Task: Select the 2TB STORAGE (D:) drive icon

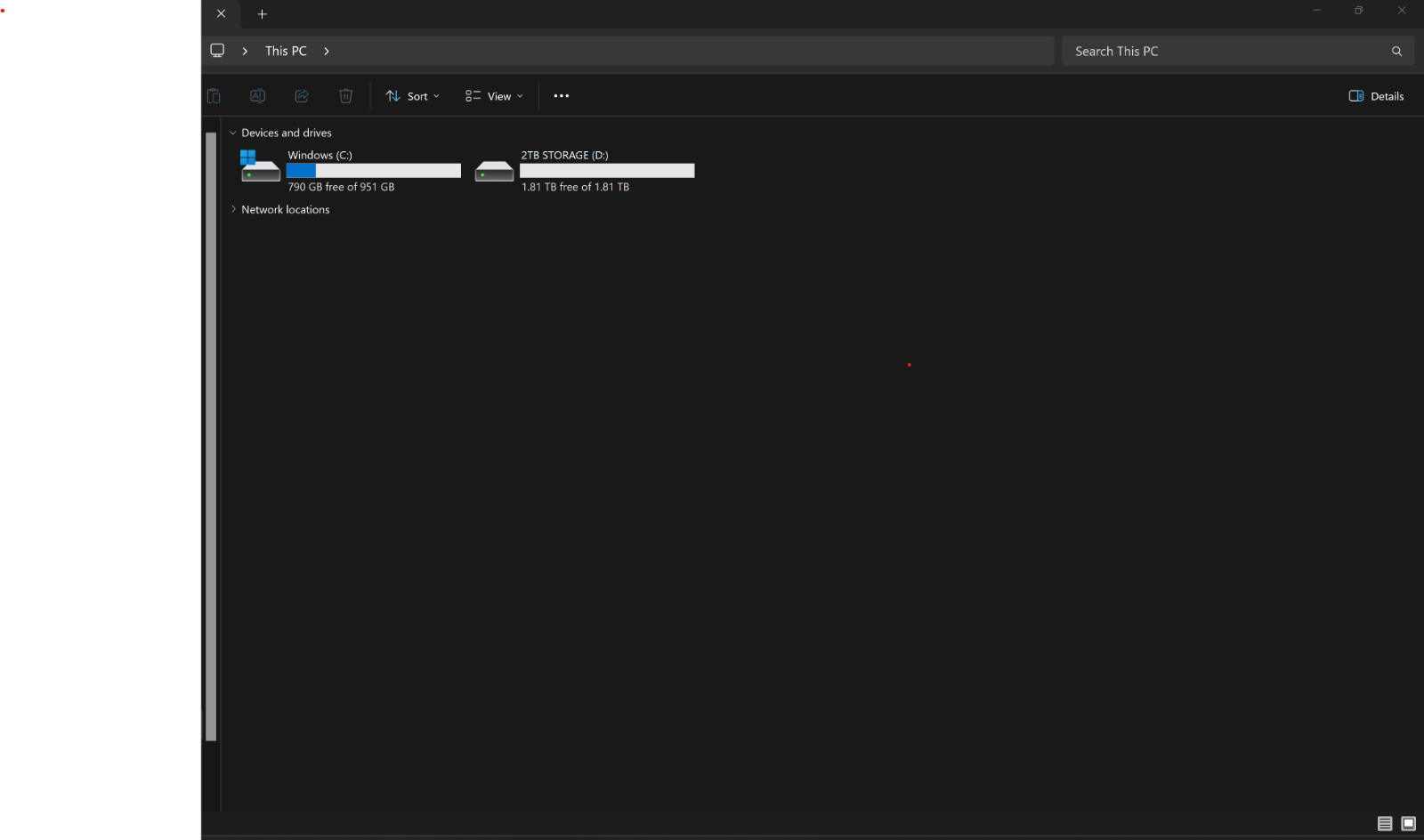Action: (x=494, y=170)
